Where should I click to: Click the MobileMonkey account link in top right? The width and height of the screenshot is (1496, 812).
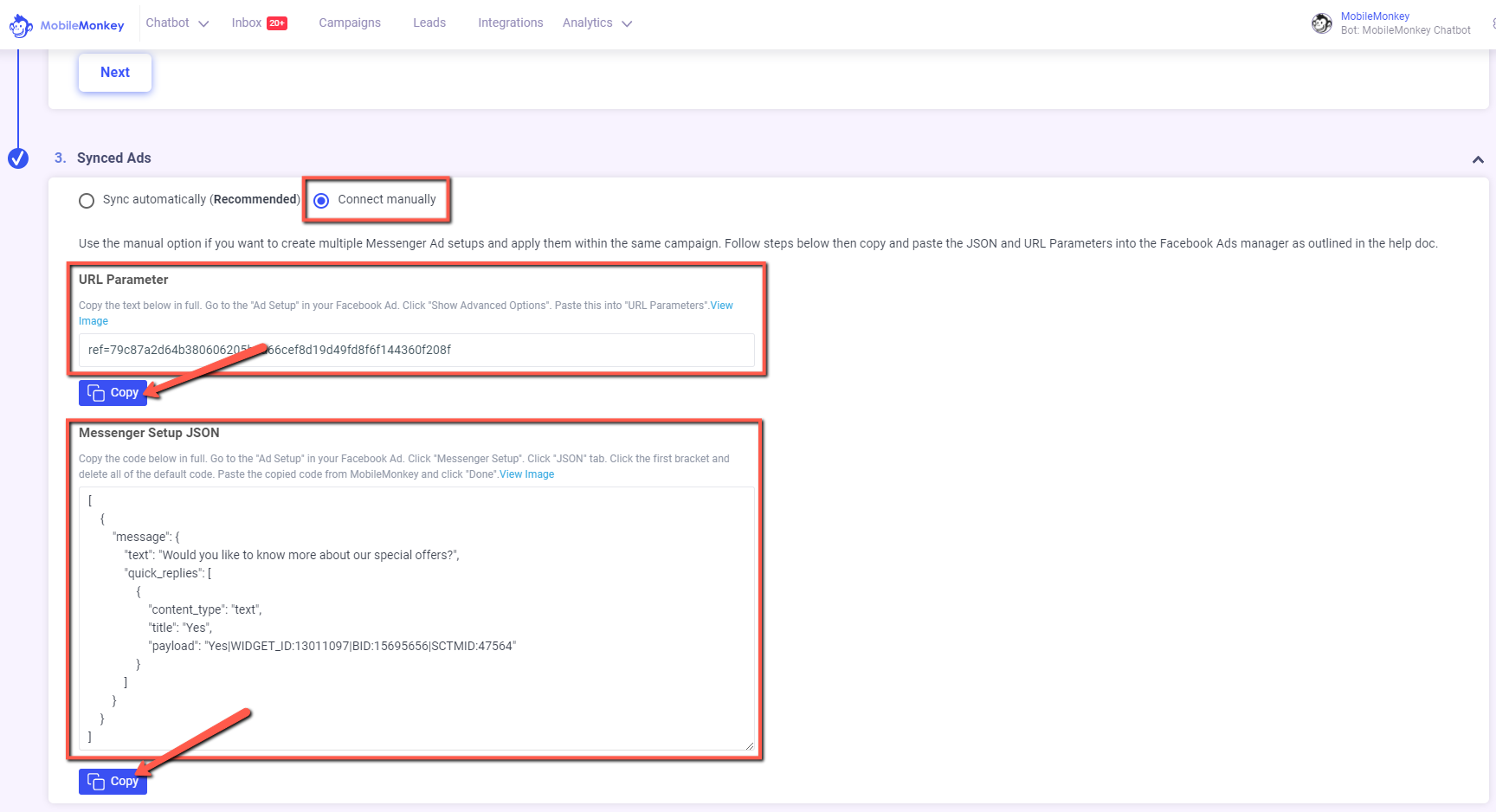click(1375, 16)
